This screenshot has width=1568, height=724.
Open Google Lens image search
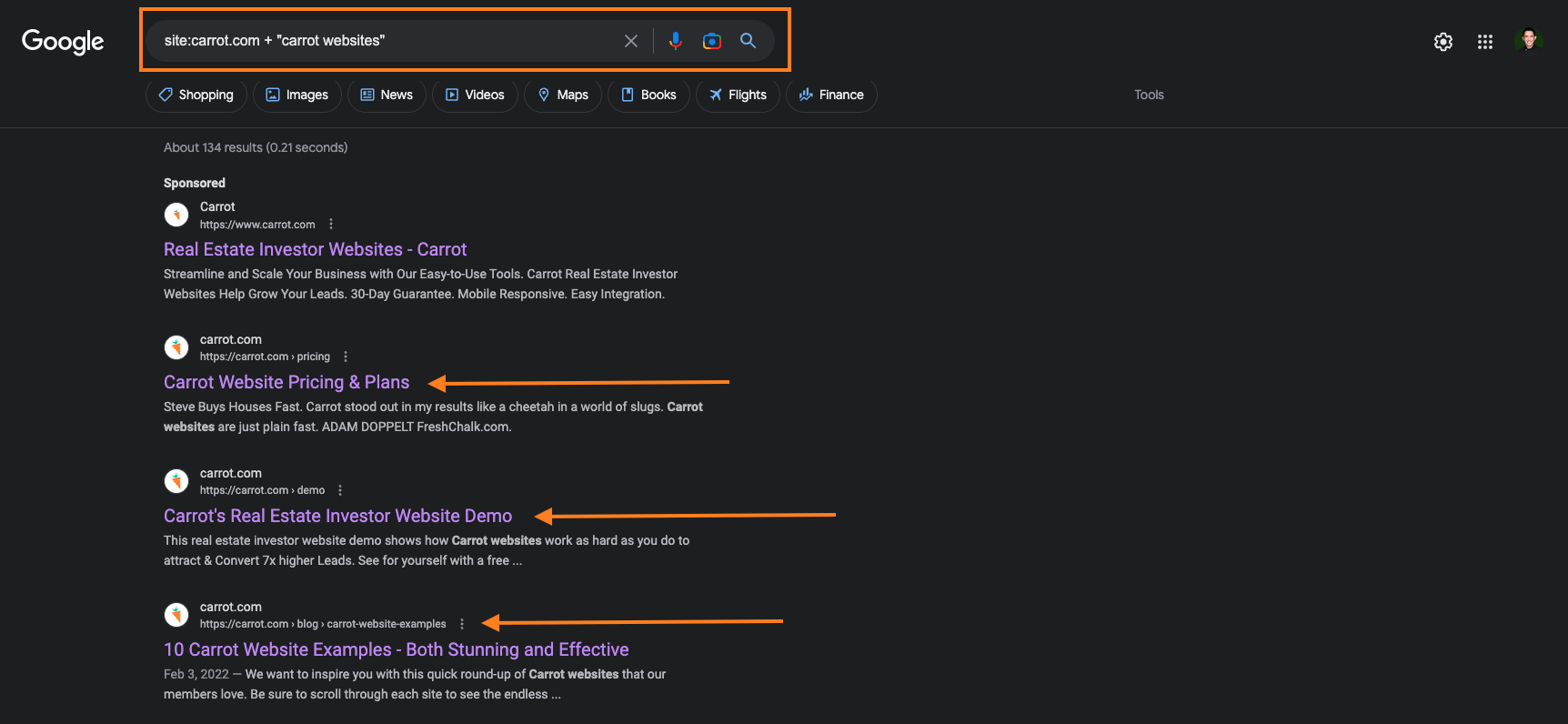[x=711, y=41]
